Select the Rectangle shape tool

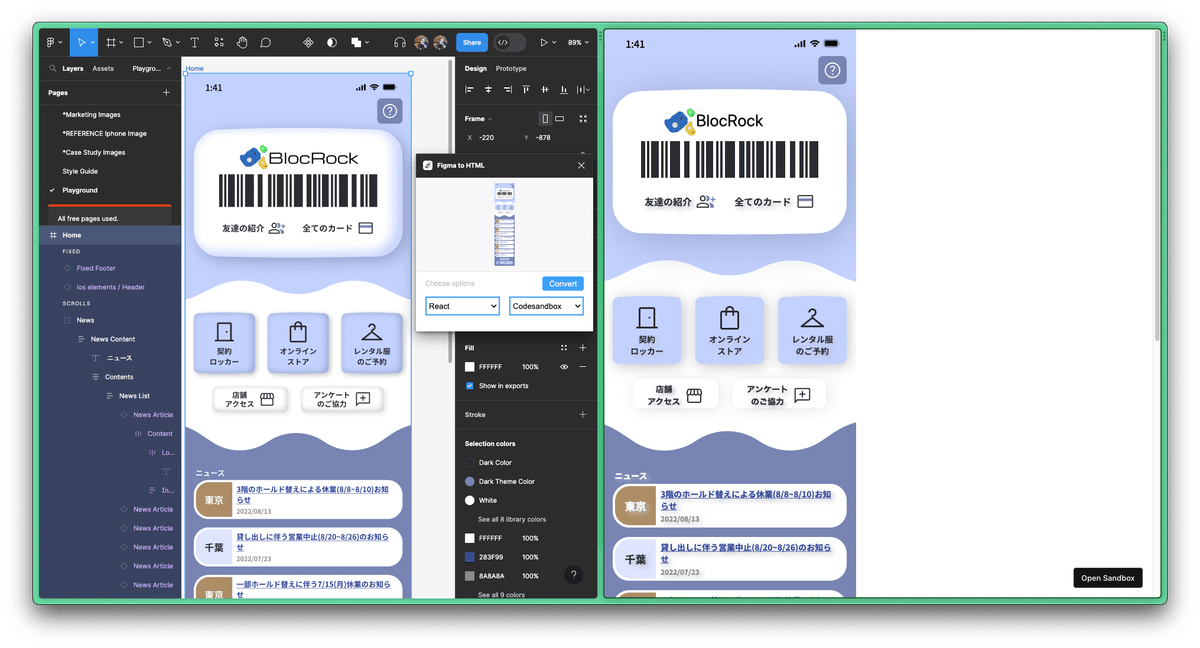[139, 43]
